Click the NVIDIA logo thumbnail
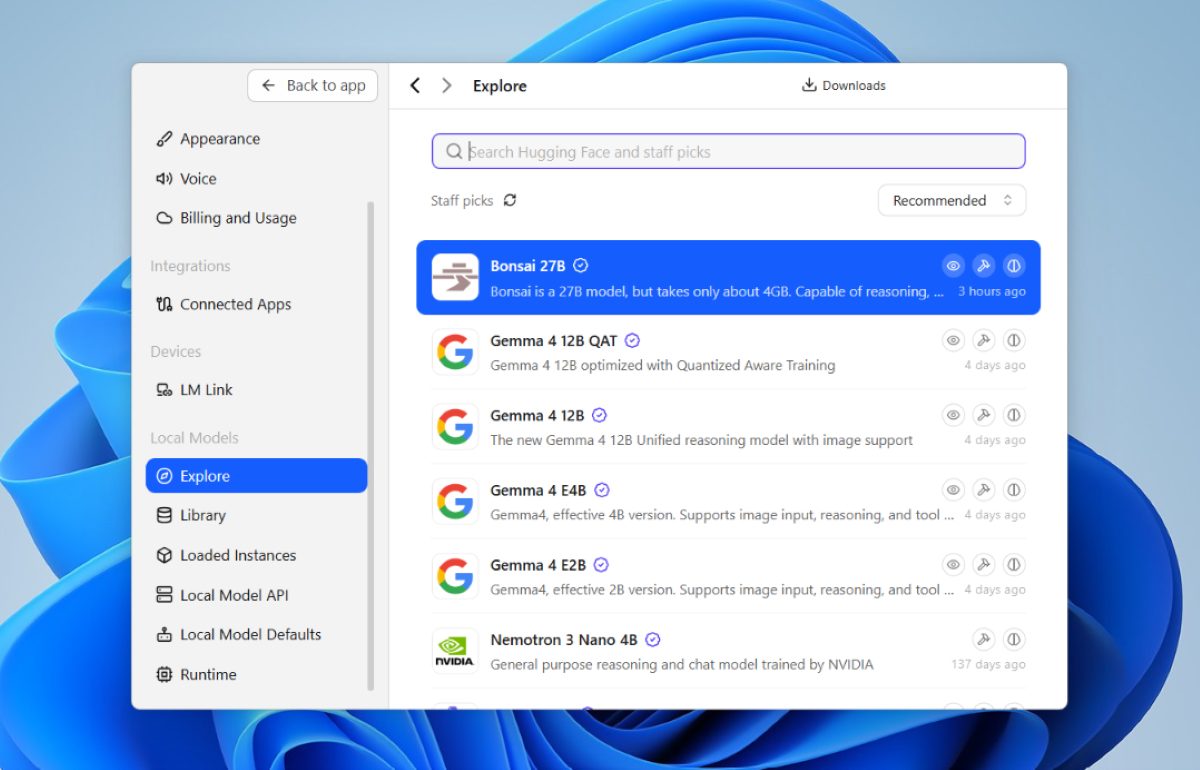 [455, 651]
